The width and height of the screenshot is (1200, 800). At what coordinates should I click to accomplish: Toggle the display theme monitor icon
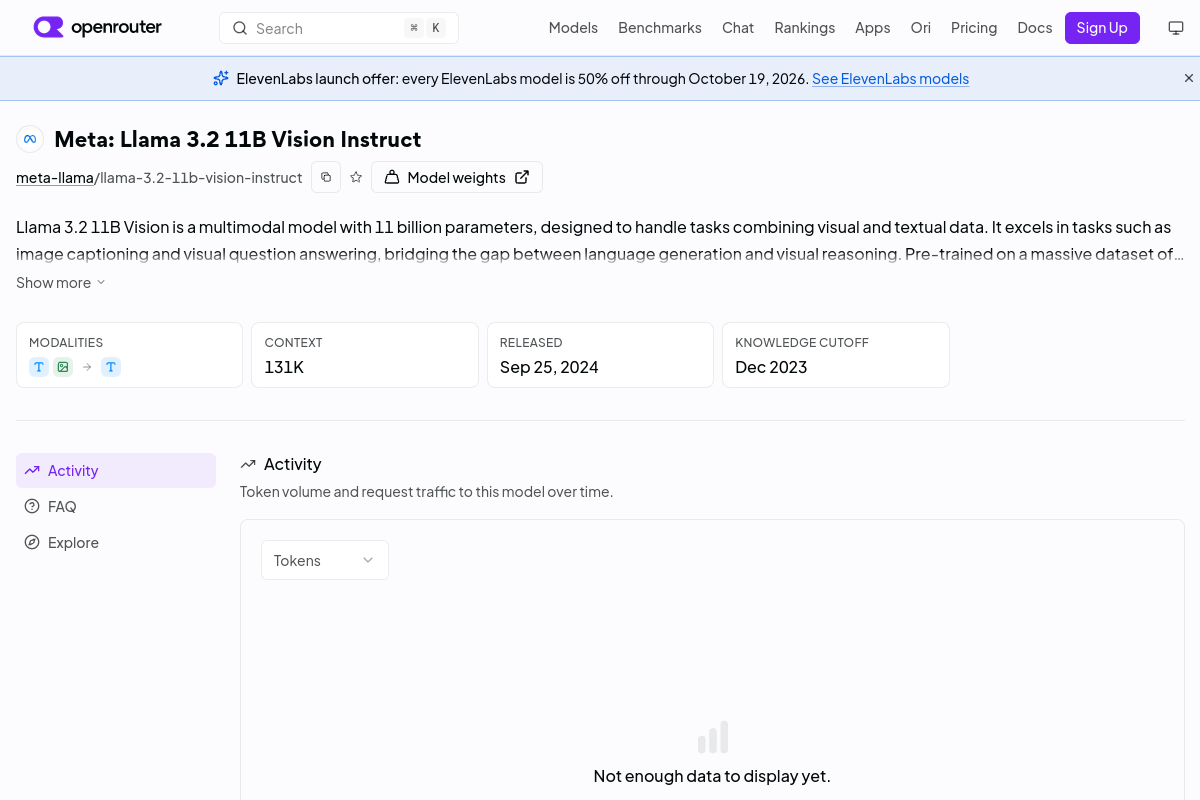click(x=1176, y=28)
